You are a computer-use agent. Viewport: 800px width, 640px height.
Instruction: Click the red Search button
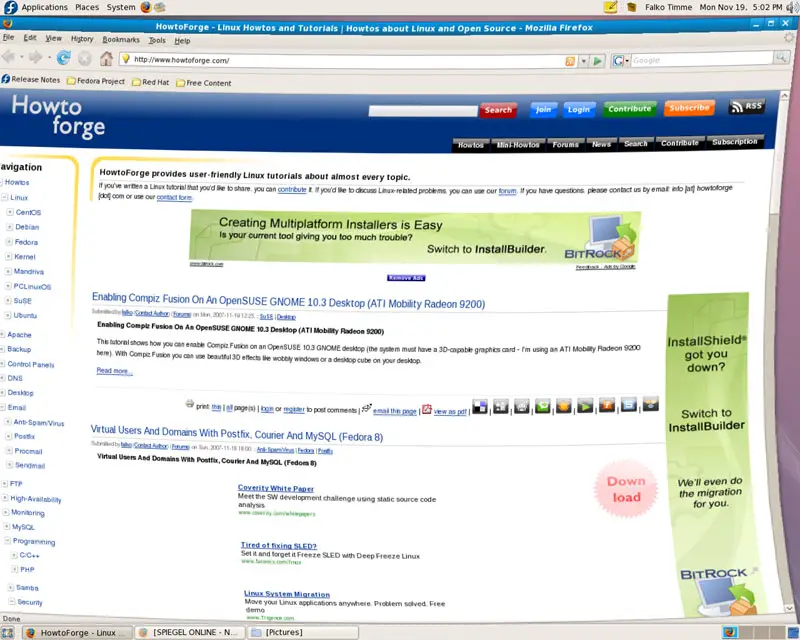click(498, 110)
